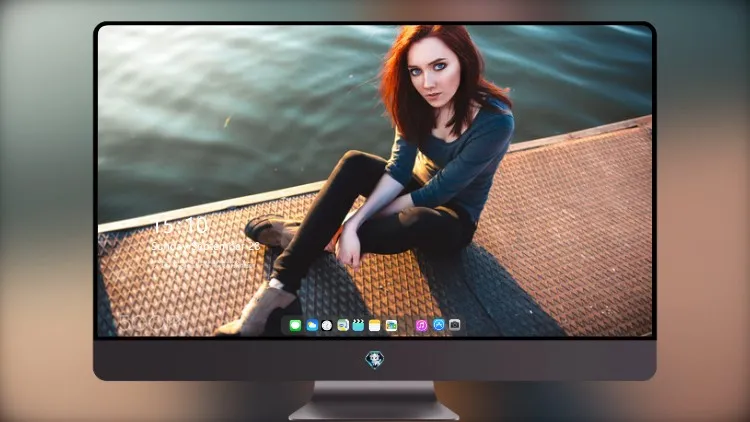Open the green Messages dock icon

coord(295,325)
